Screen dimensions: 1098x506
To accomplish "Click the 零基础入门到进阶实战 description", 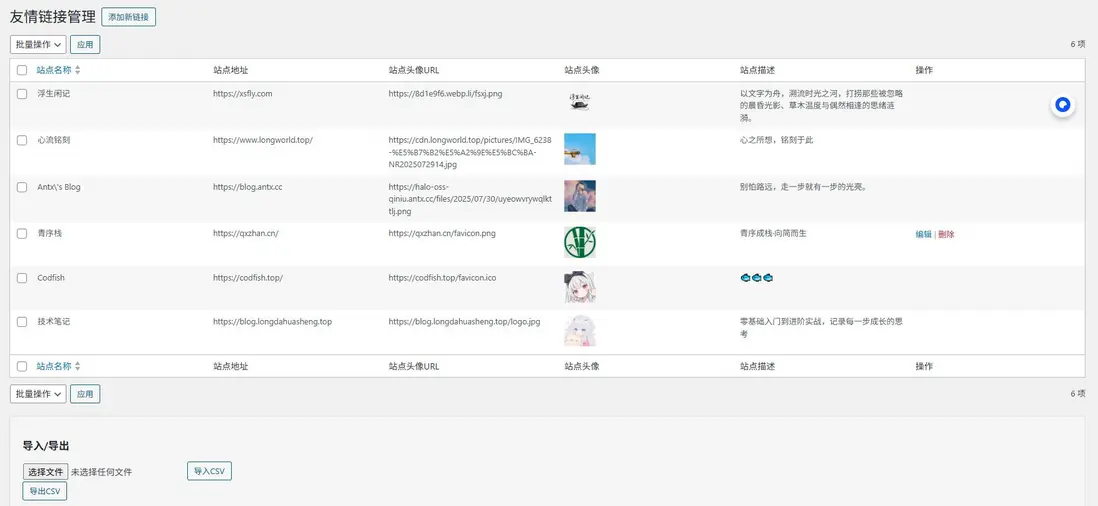I will pos(821,328).
